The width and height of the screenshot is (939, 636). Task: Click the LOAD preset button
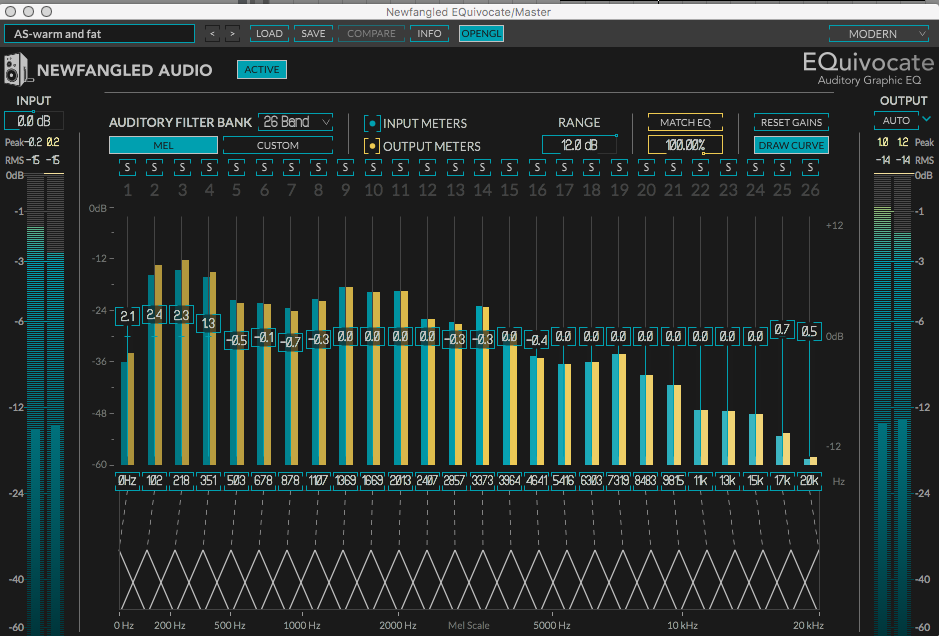(269, 34)
